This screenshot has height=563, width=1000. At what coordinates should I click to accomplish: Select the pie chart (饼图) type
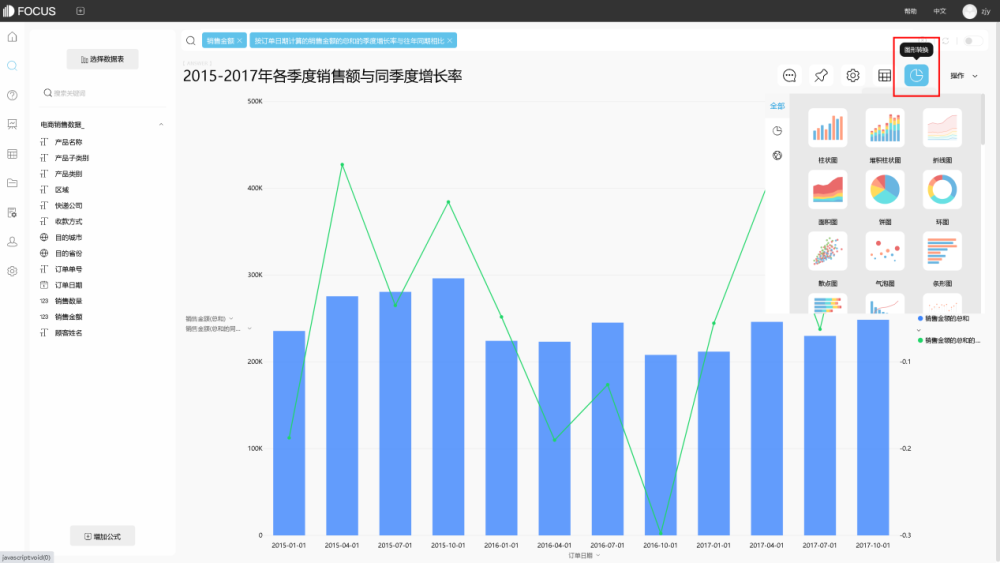[x=885, y=190]
